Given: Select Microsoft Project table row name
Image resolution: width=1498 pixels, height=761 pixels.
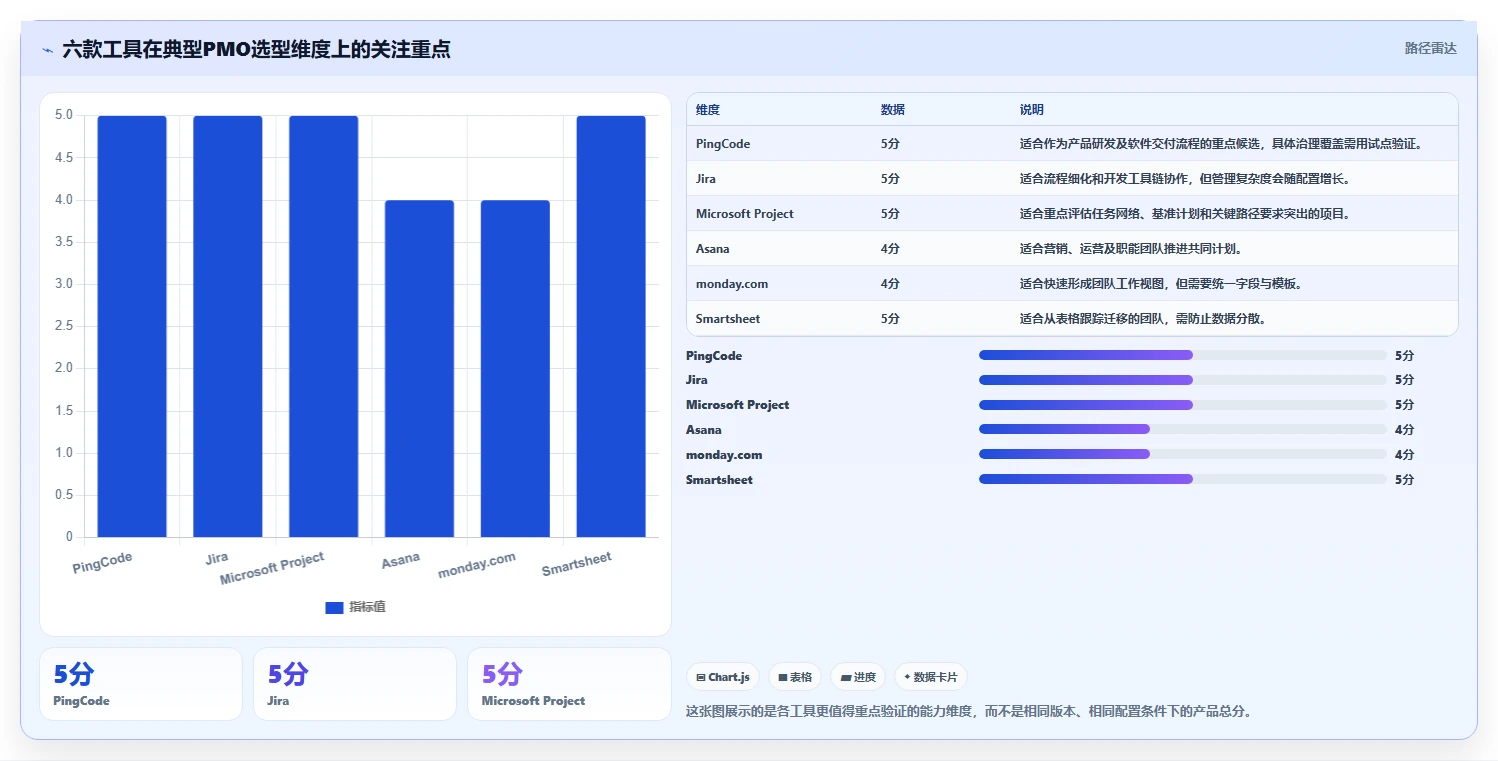Looking at the screenshot, I should click(x=745, y=214).
